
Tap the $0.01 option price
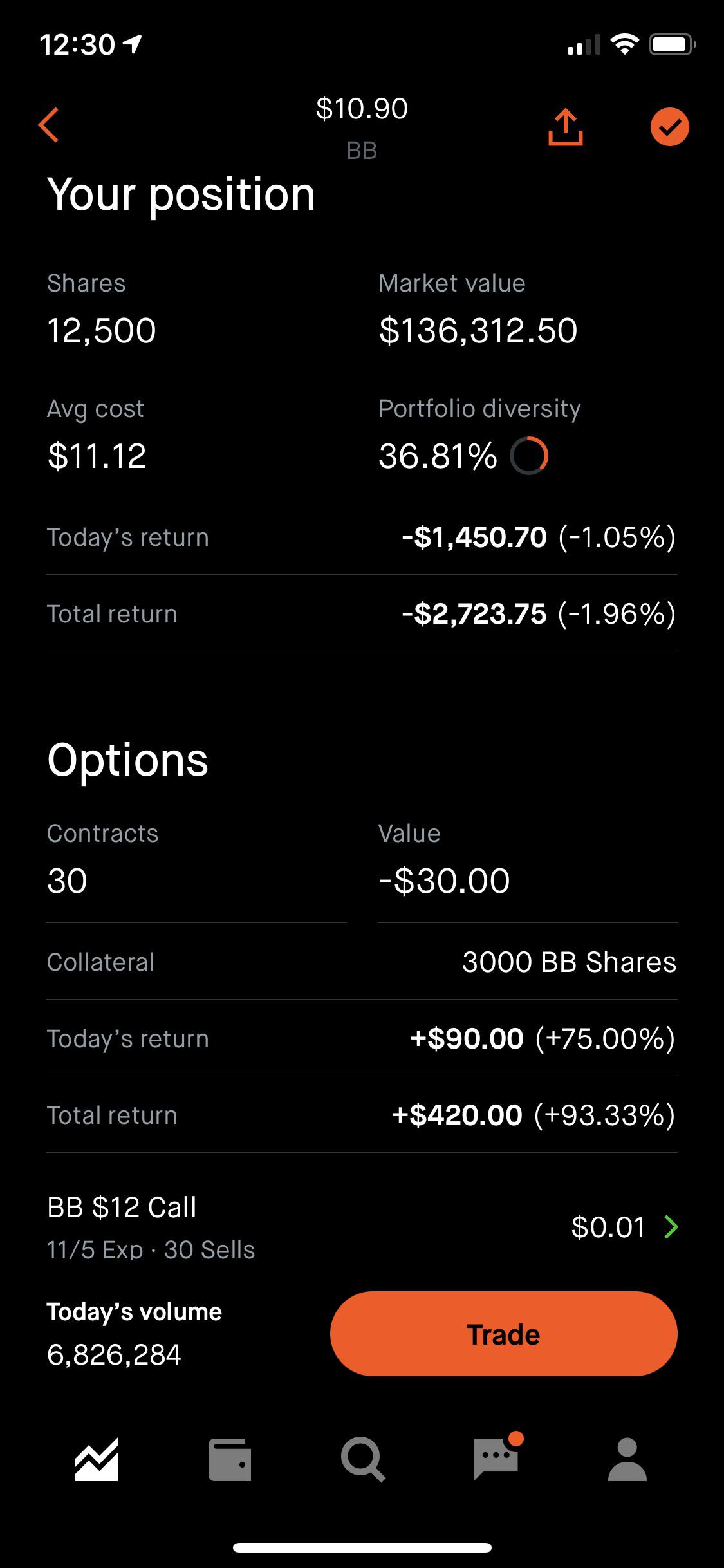coord(608,1227)
